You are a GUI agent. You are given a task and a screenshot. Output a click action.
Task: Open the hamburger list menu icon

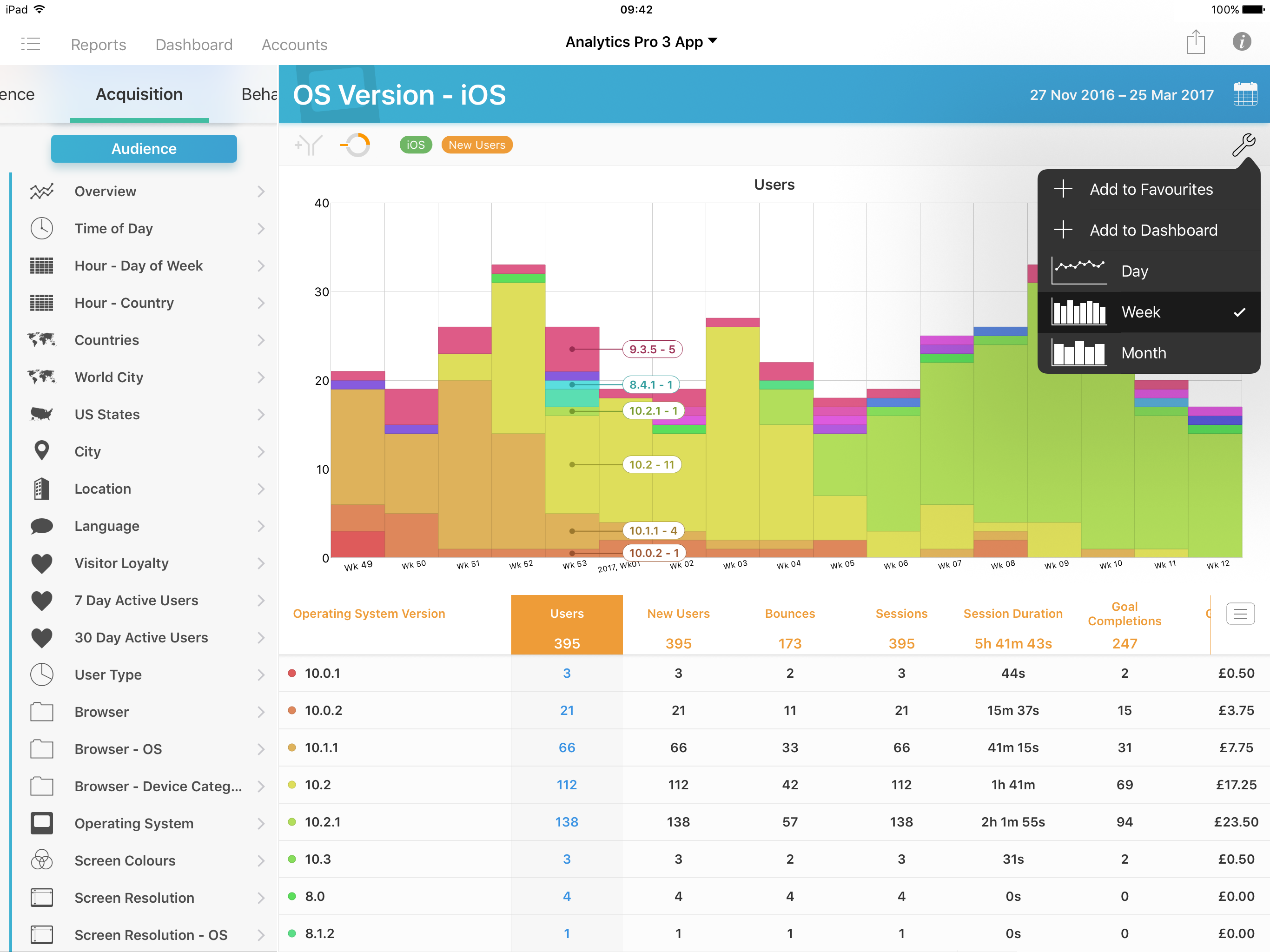point(30,44)
